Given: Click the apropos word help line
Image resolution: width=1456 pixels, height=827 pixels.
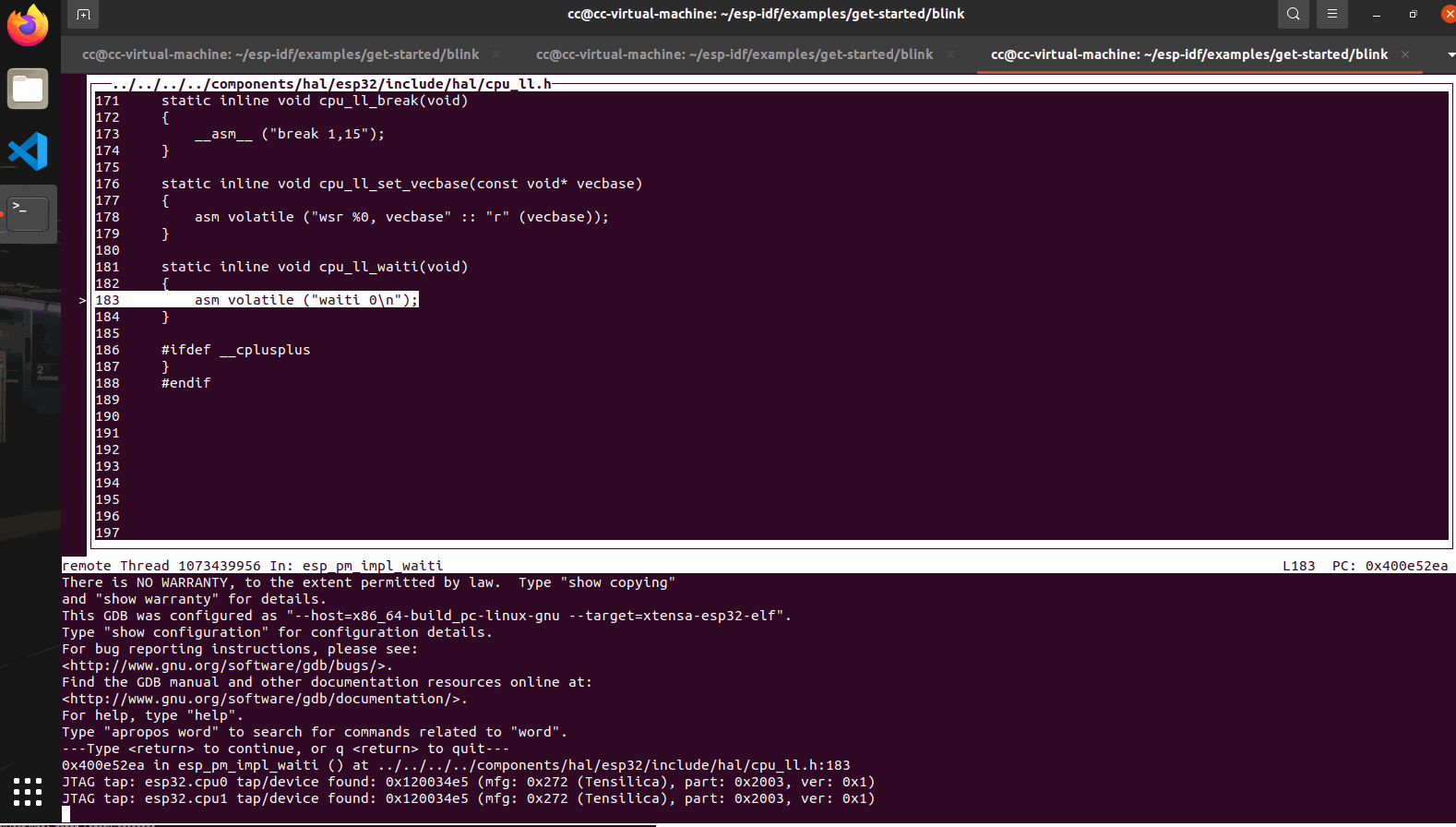Looking at the screenshot, I should 315,732.
